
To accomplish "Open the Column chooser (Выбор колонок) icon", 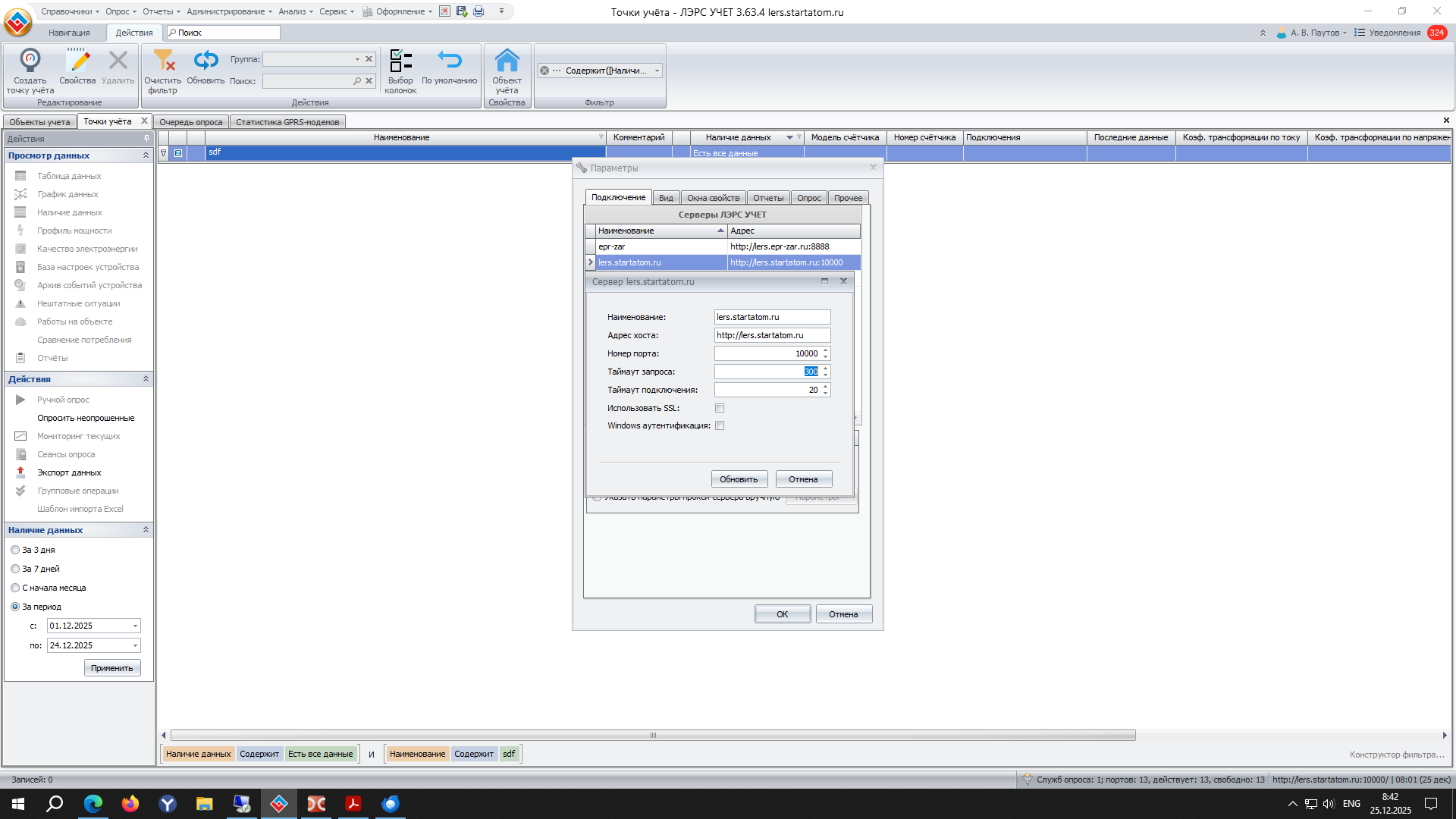I will [400, 61].
